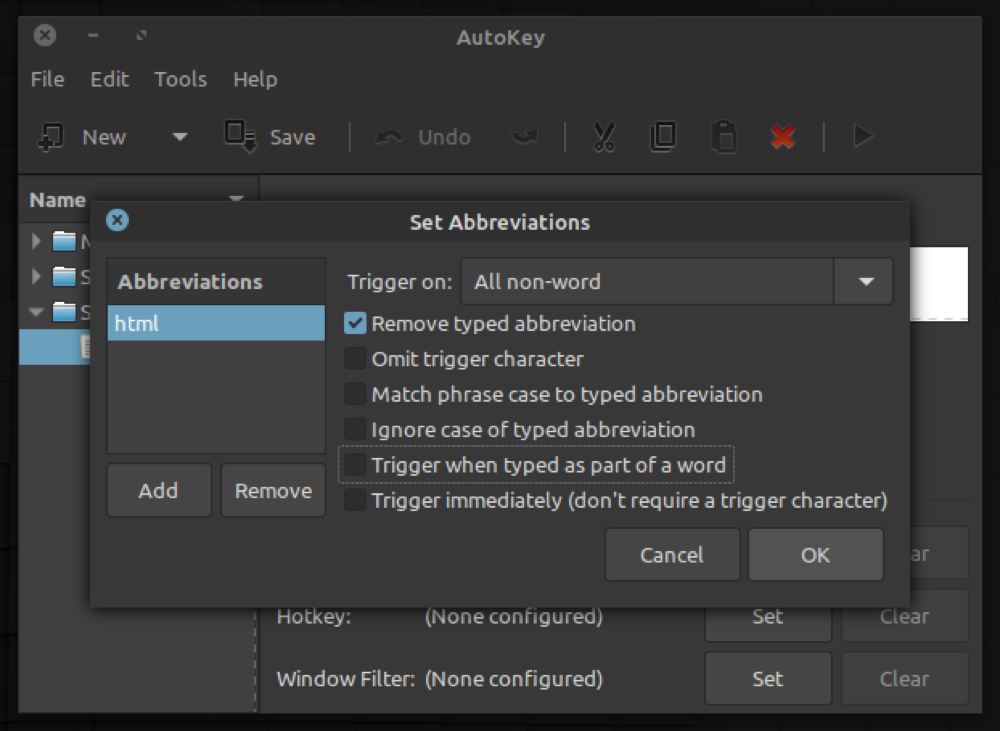This screenshot has width=1000, height=731.
Task: Click the Run play triangle icon
Action: point(863,137)
